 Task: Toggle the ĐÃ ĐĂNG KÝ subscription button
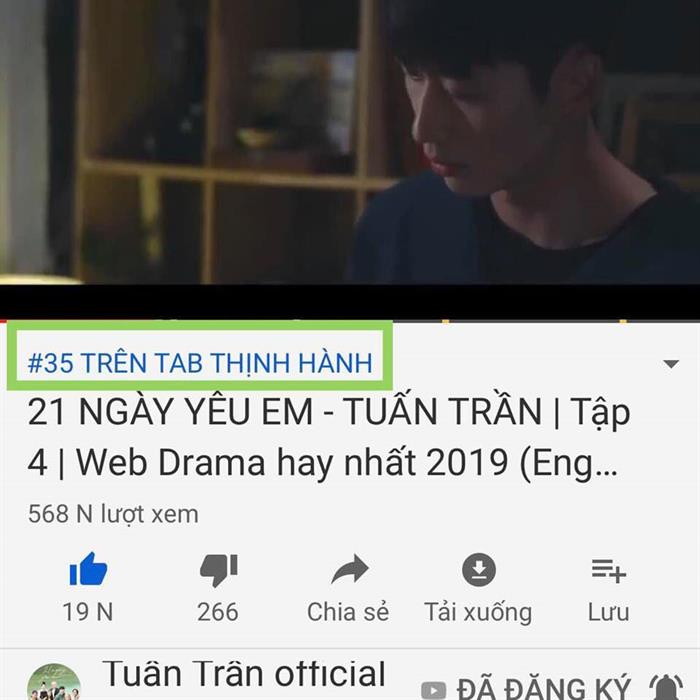[544, 689]
